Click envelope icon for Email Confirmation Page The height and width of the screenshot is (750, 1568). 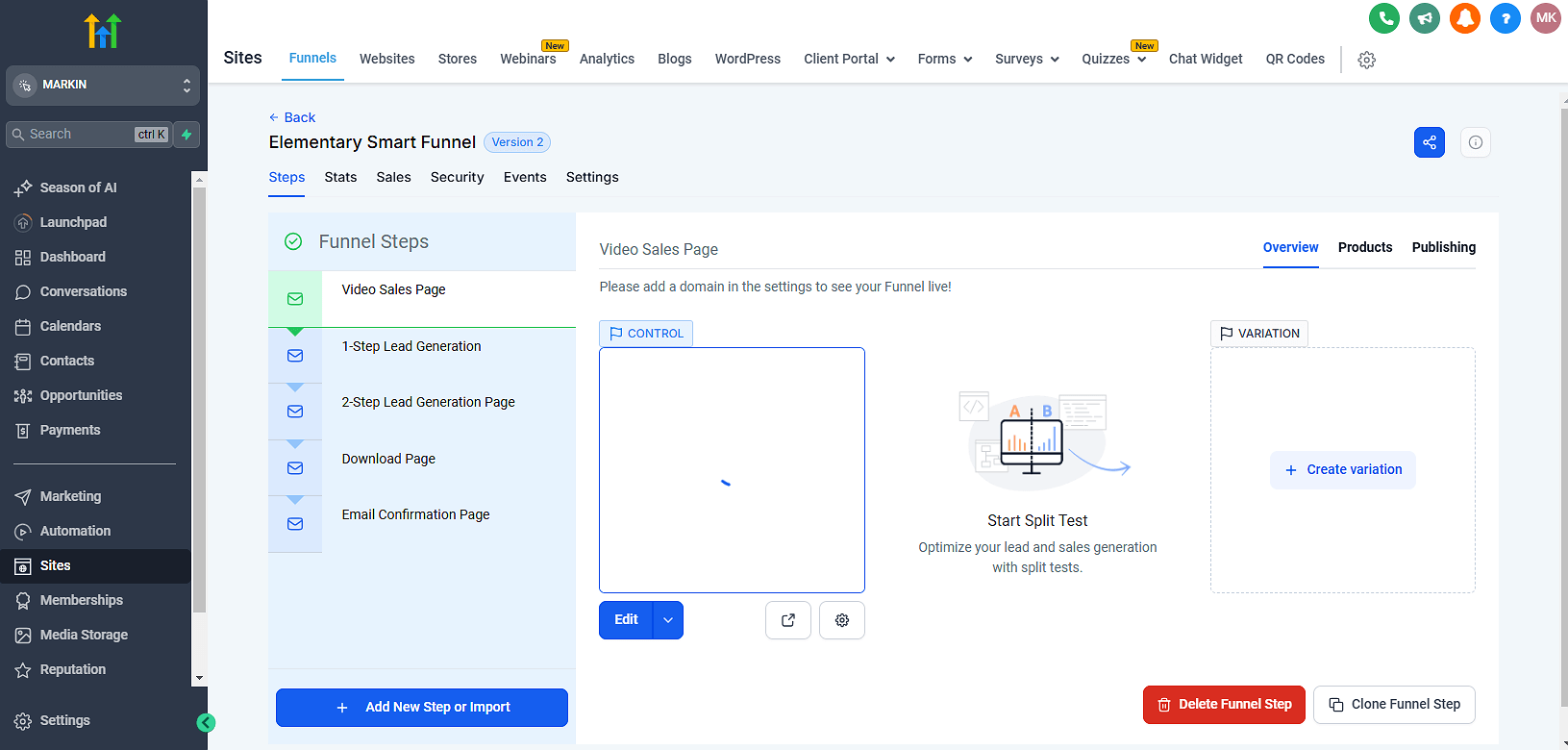coord(295,524)
